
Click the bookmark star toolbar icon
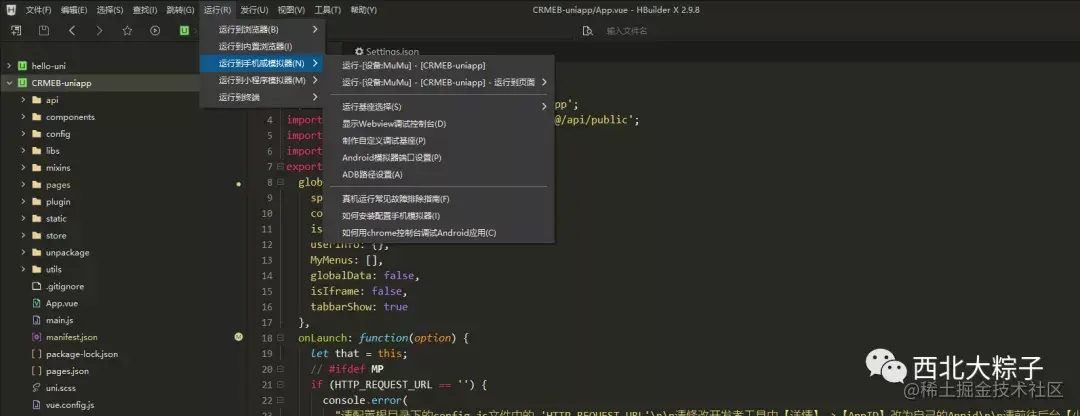pyautogui.click(x=127, y=30)
